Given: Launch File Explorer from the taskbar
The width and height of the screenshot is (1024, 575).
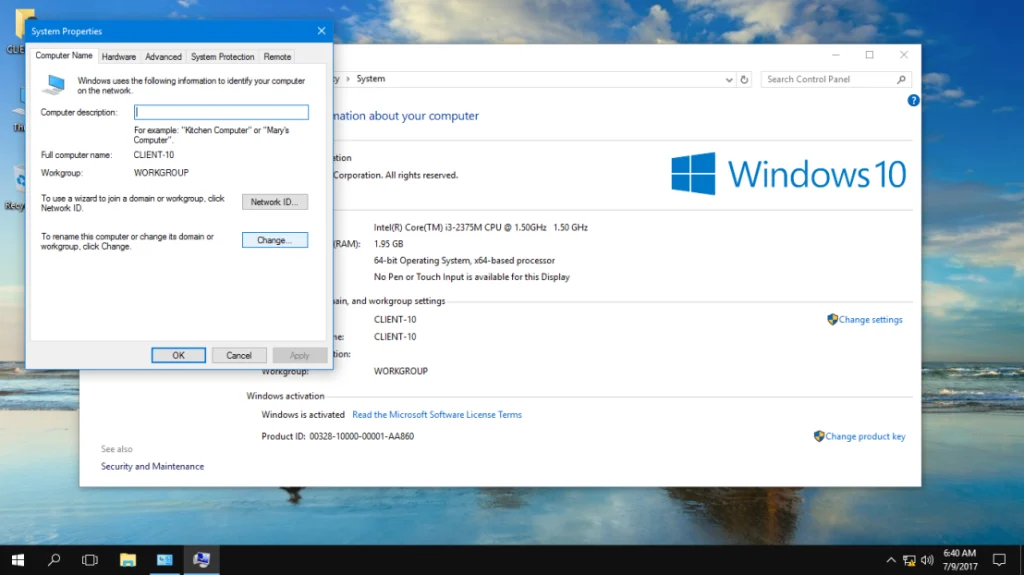Looking at the screenshot, I should pyautogui.click(x=128, y=560).
